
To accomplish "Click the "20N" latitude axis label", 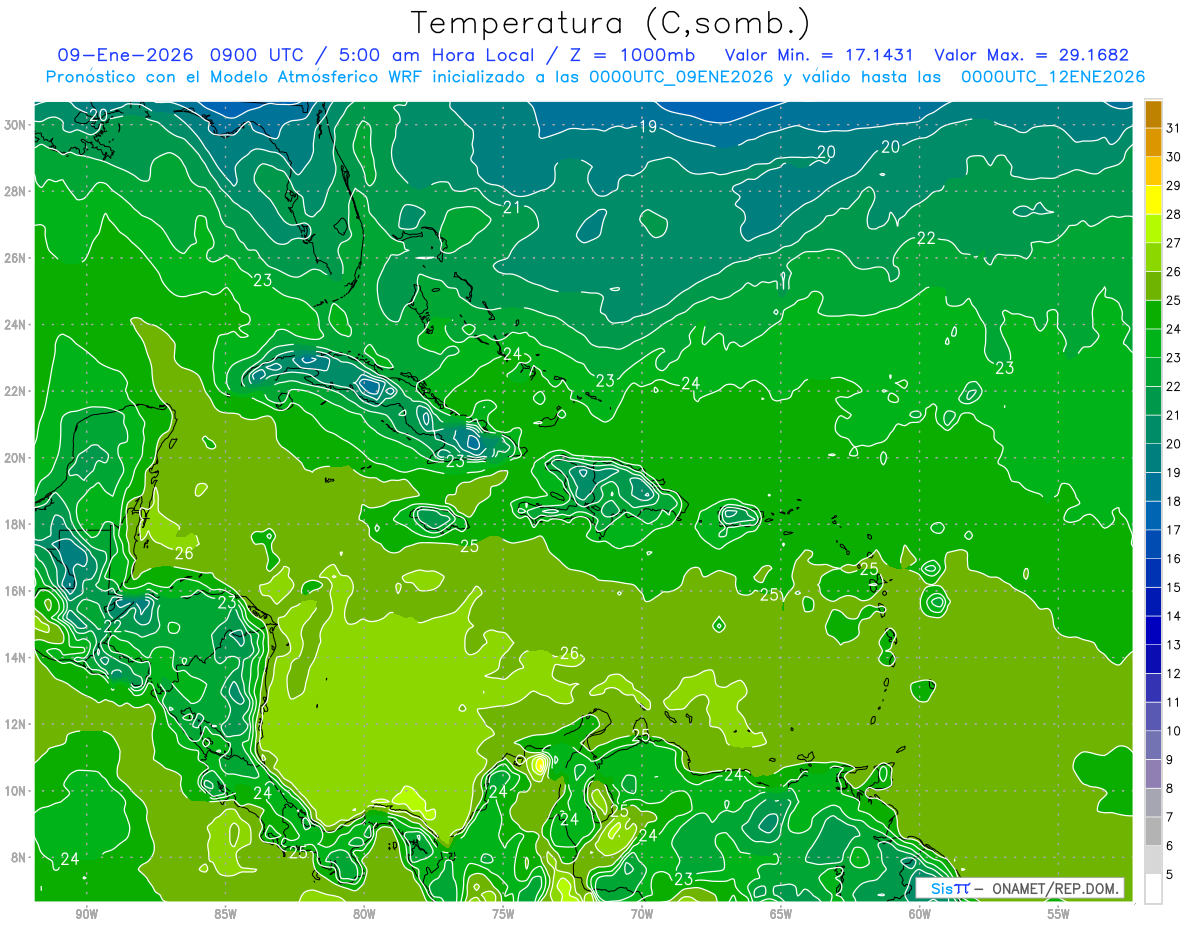I will tap(16, 458).
